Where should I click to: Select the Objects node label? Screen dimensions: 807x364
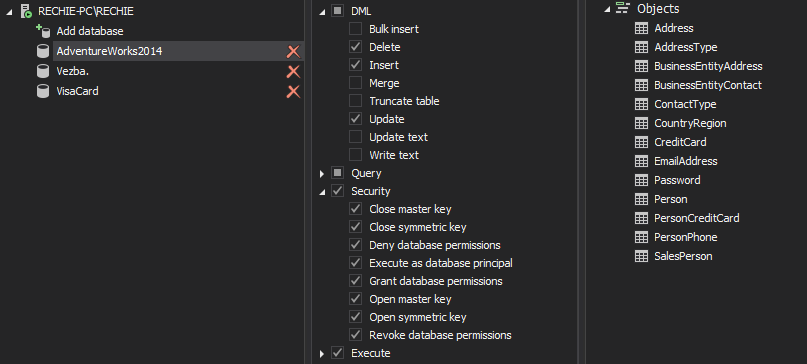pos(658,8)
